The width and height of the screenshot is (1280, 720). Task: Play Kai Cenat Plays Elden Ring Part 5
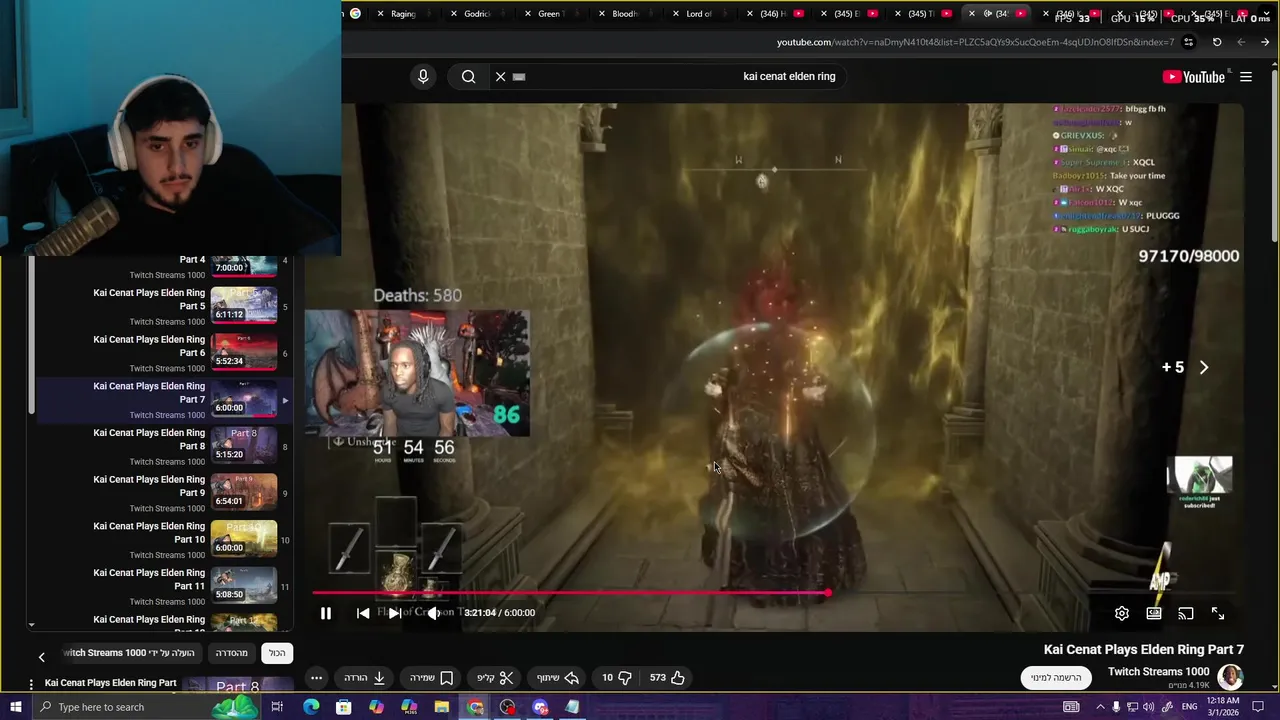click(160, 306)
